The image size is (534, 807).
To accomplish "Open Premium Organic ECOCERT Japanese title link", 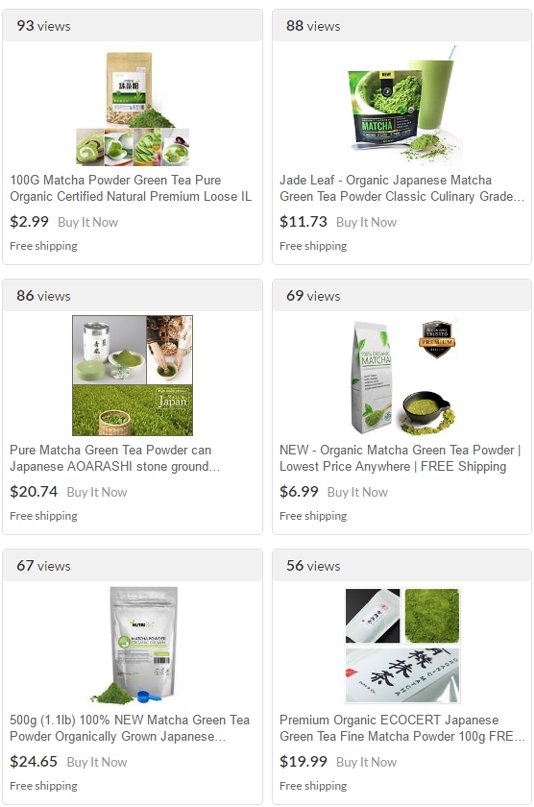I will (402, 728).
